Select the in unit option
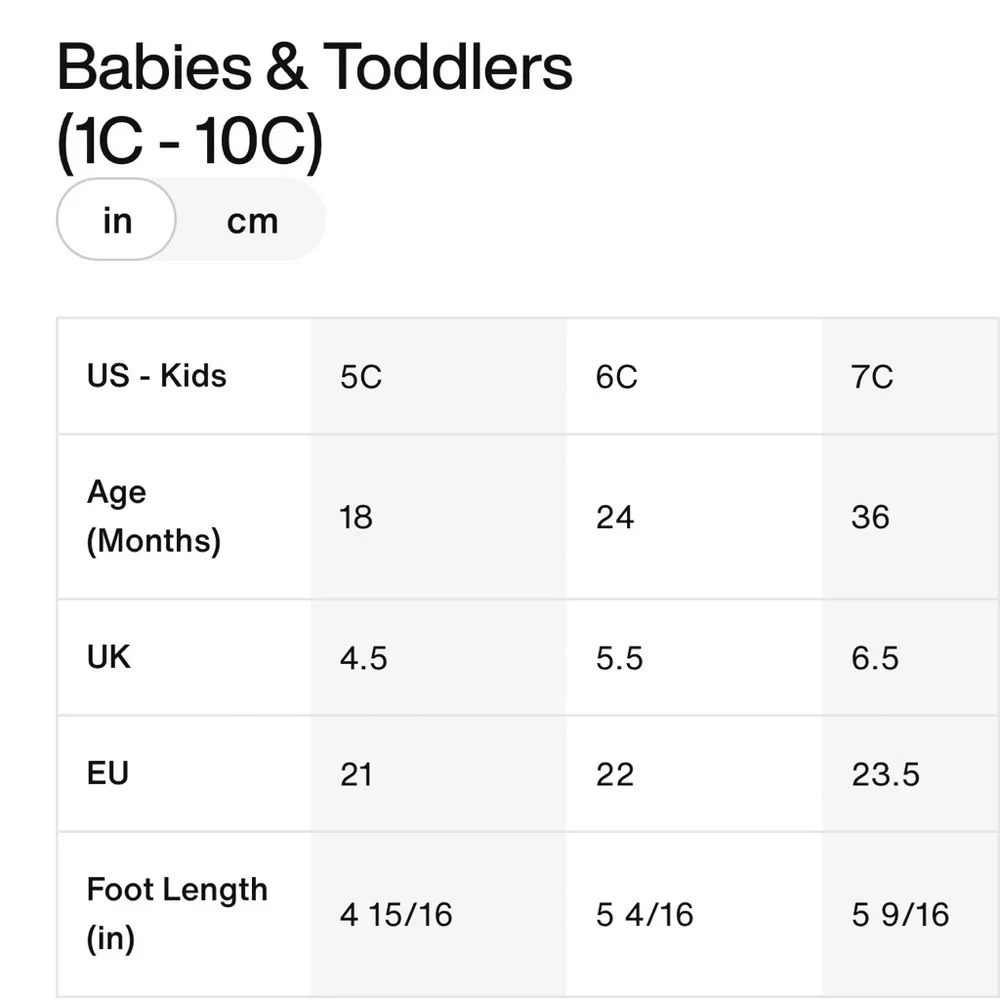The height and width of the screenshot is (1000, 1000). (x=117, y=219)
